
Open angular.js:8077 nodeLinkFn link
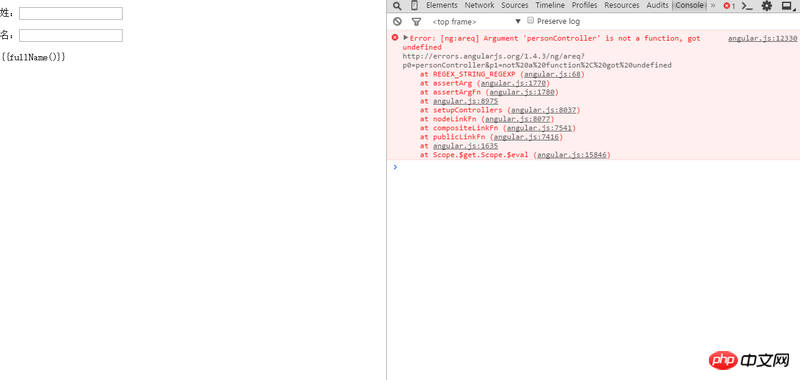point(517,119)
